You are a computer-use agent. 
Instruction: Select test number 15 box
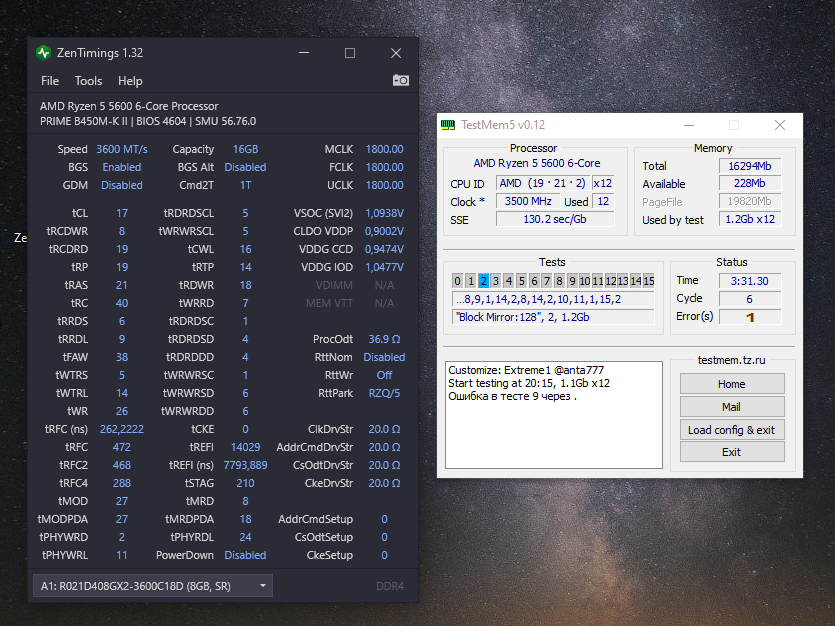[649, 281]
